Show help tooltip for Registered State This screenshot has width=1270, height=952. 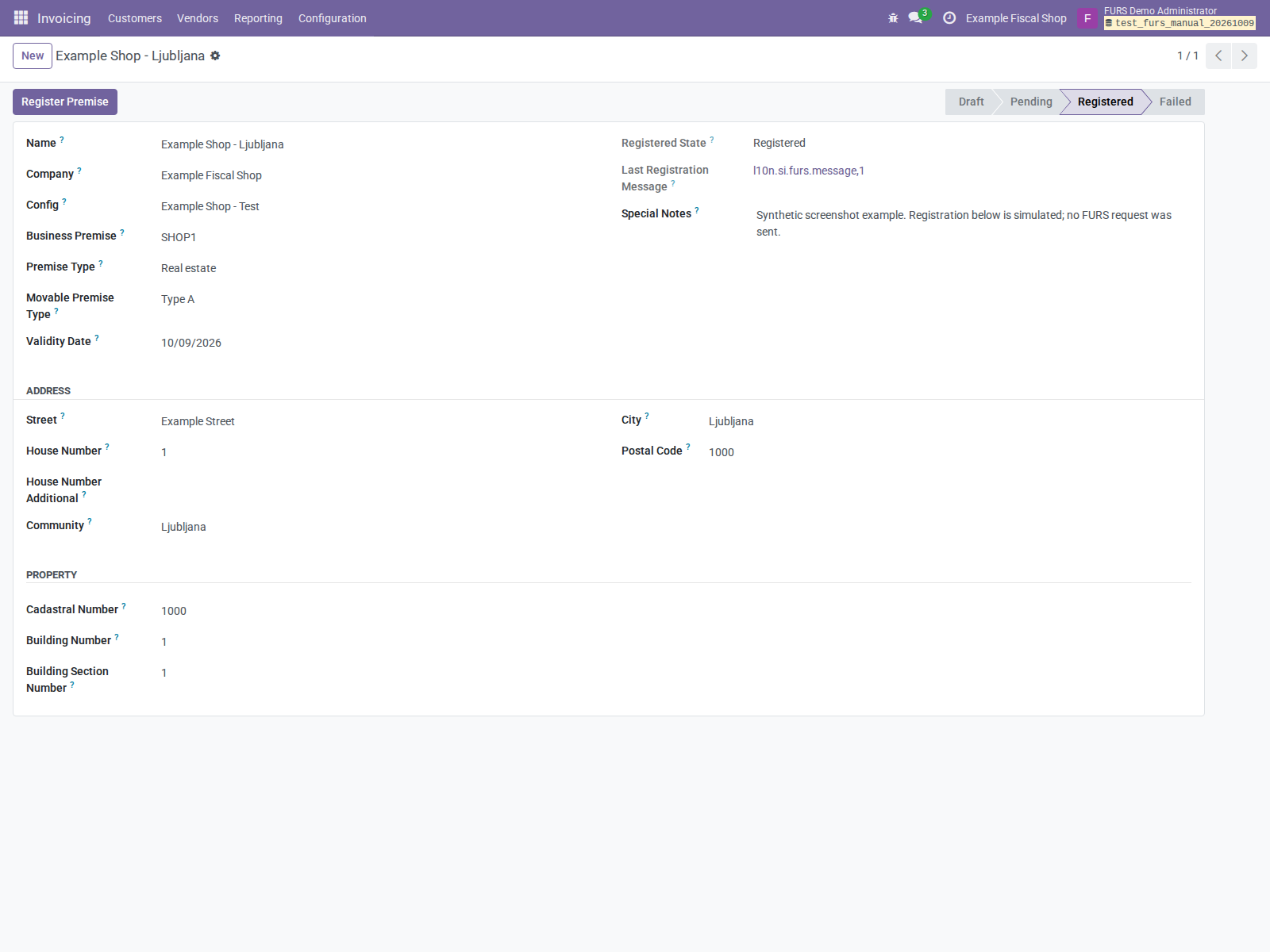coord(712,140)
